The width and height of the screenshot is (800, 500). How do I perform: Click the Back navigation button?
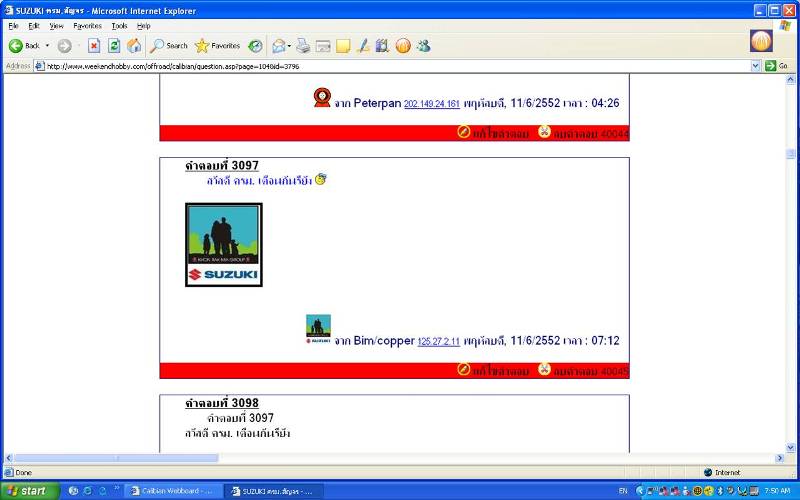pos(25,46)
